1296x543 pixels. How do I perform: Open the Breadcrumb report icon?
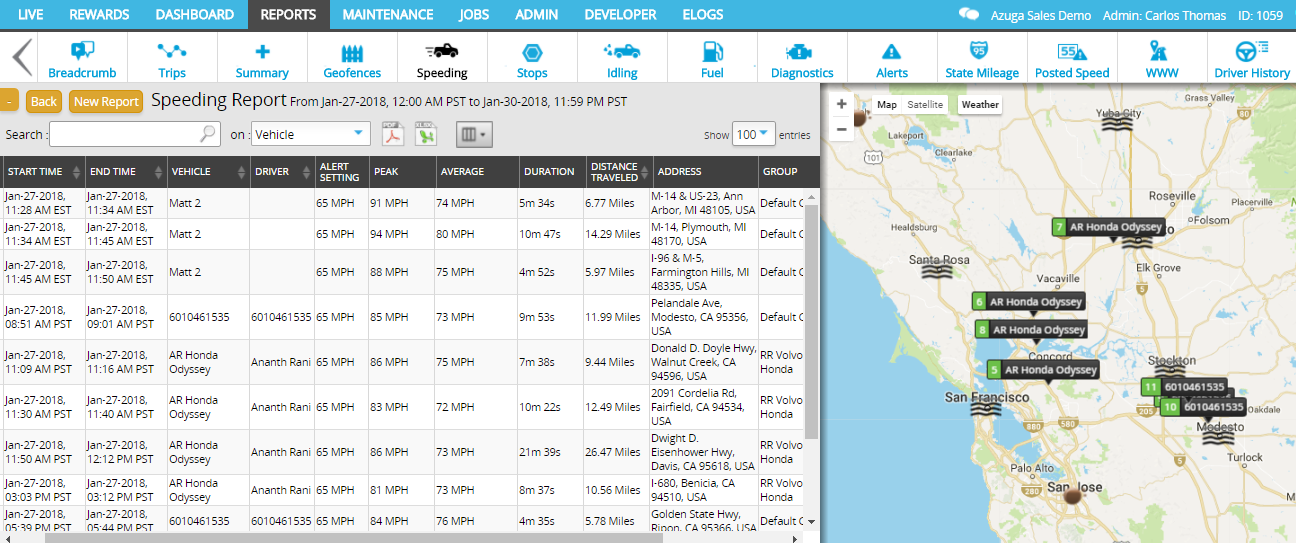82,59
